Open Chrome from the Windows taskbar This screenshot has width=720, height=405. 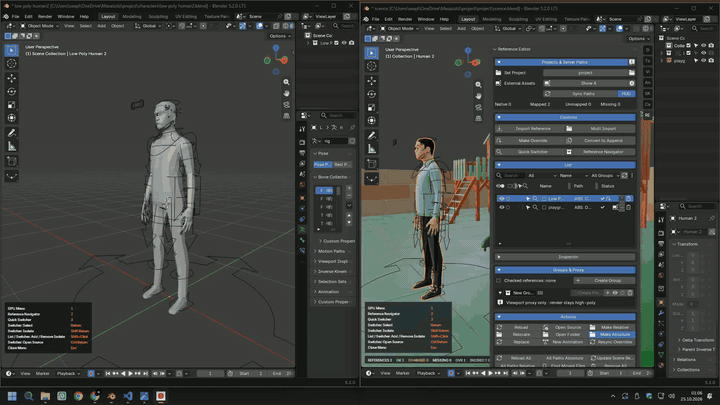click(x=78, y=396)
